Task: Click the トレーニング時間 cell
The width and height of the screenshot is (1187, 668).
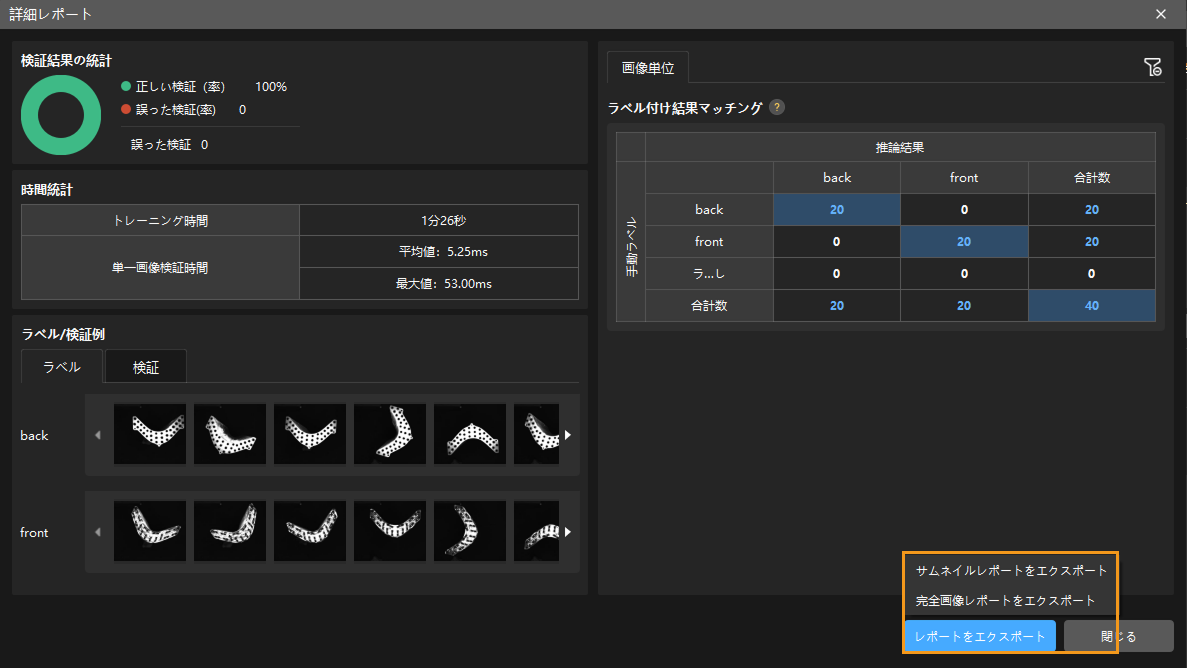Action: (x=160, y=220)
